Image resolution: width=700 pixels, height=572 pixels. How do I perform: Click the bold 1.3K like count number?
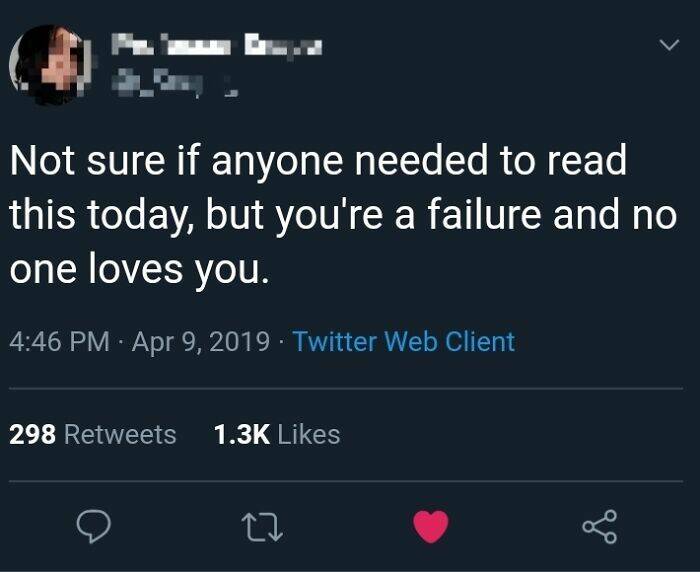click(240, 435)
